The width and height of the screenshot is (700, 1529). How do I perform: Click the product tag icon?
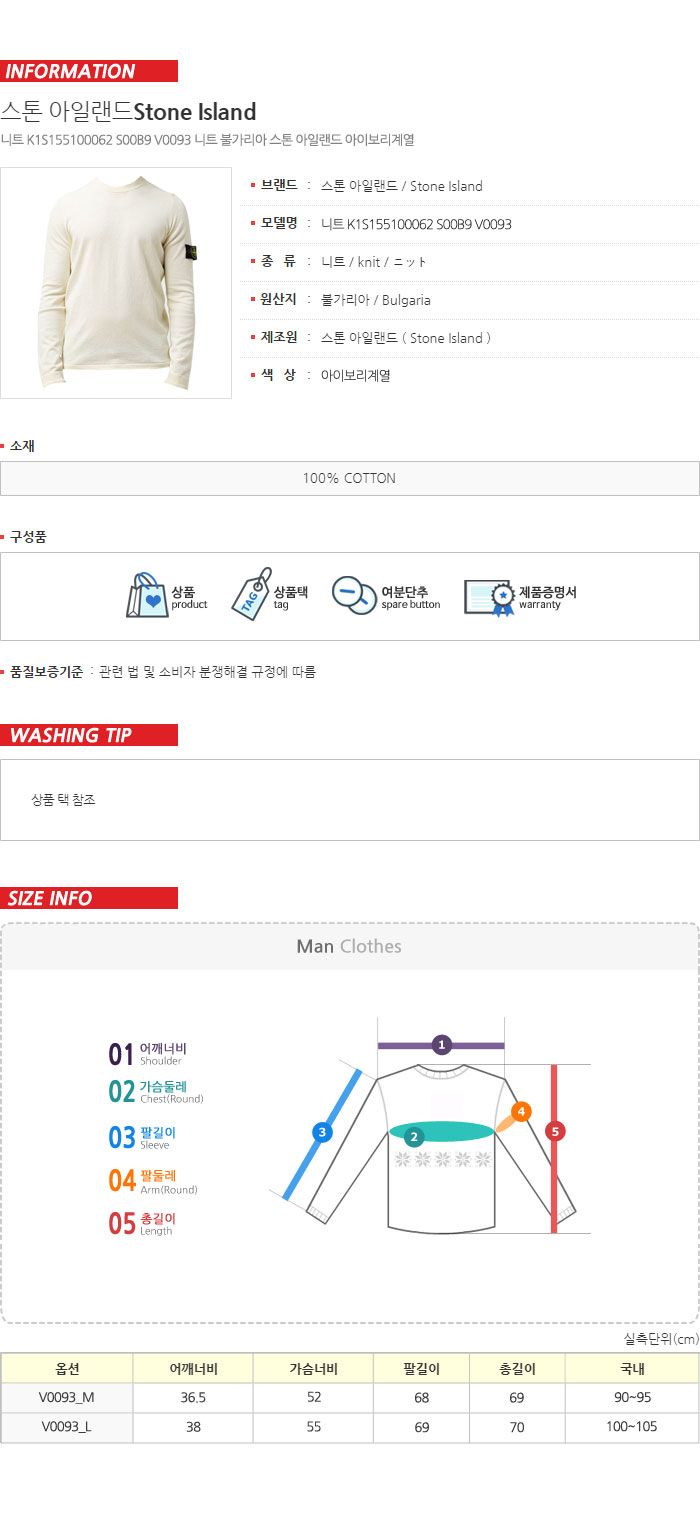[x=251, y=594]
